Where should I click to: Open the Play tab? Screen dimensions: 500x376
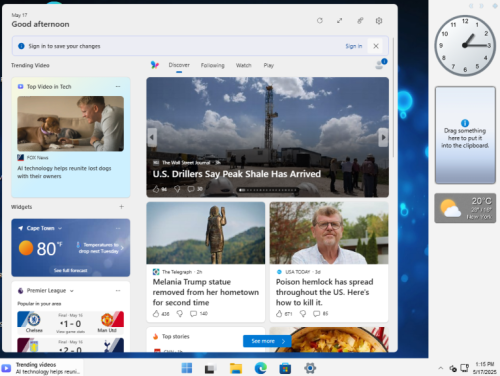269,65
